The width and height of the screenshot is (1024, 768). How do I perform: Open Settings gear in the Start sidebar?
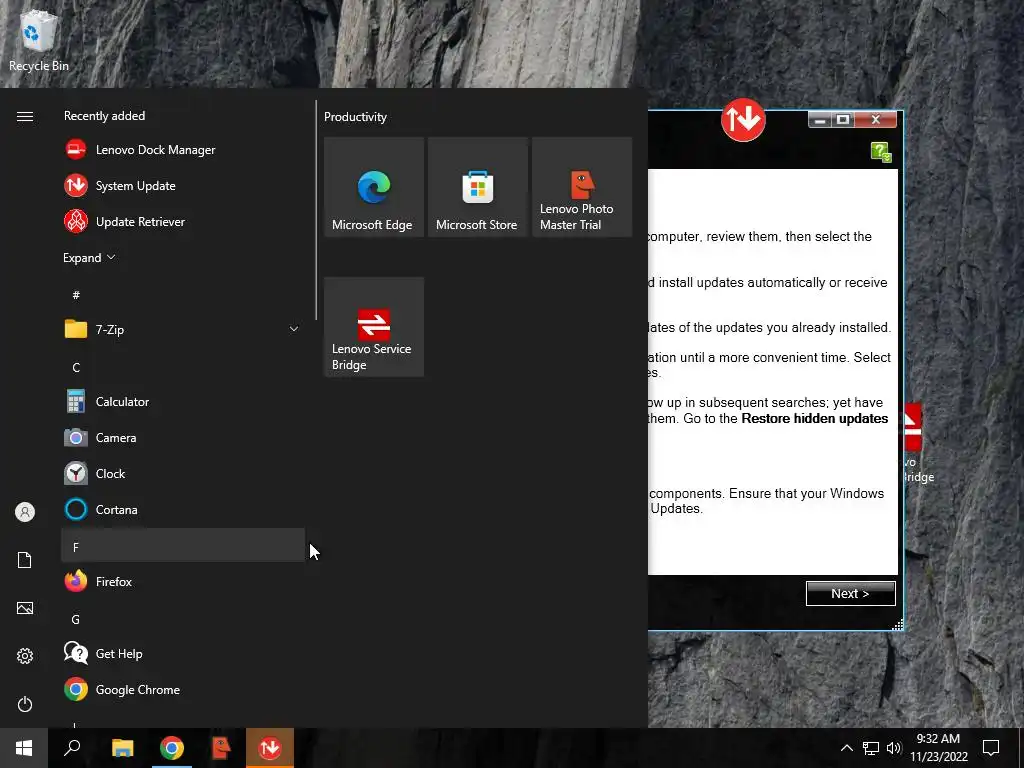coord(25,656)
